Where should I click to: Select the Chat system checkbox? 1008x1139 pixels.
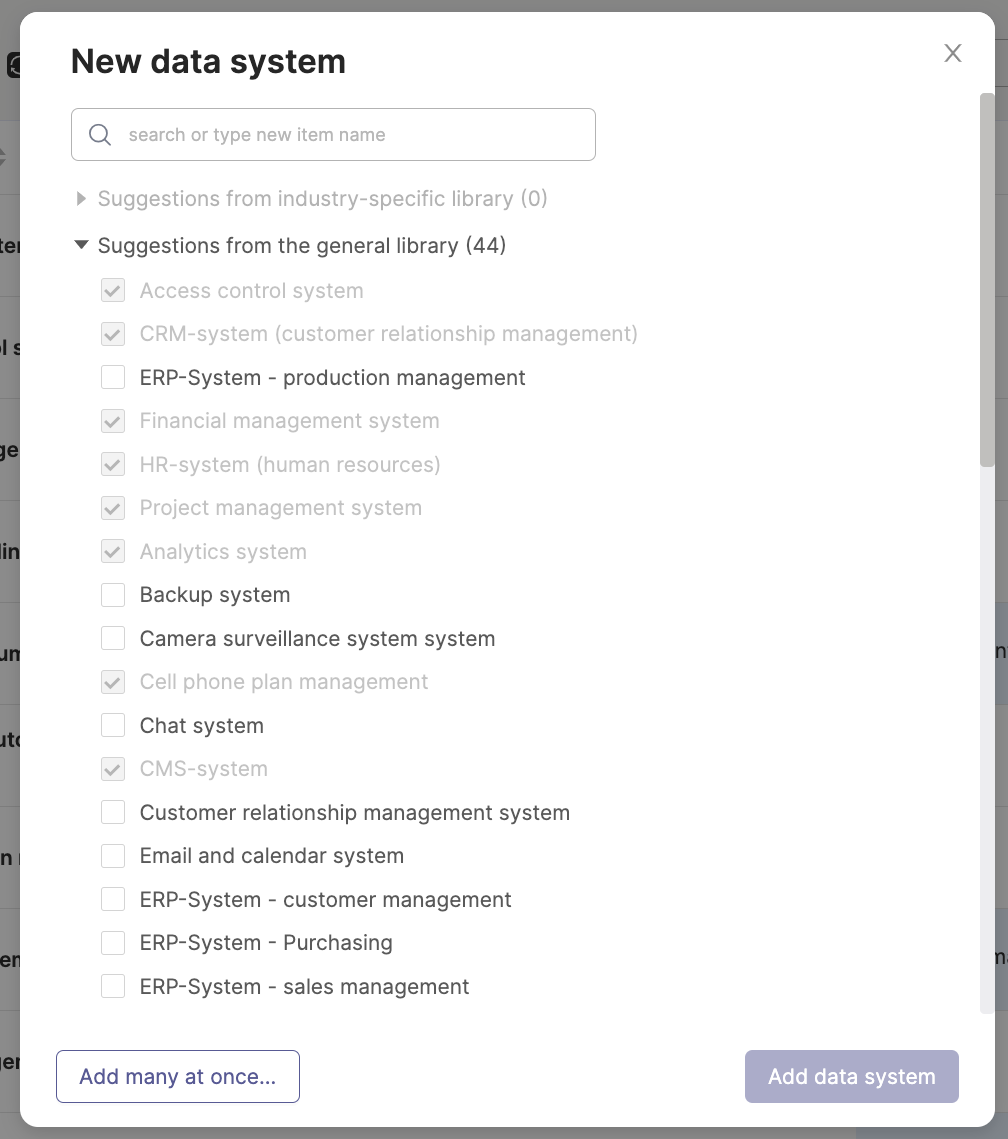click(x=113, y=725)
